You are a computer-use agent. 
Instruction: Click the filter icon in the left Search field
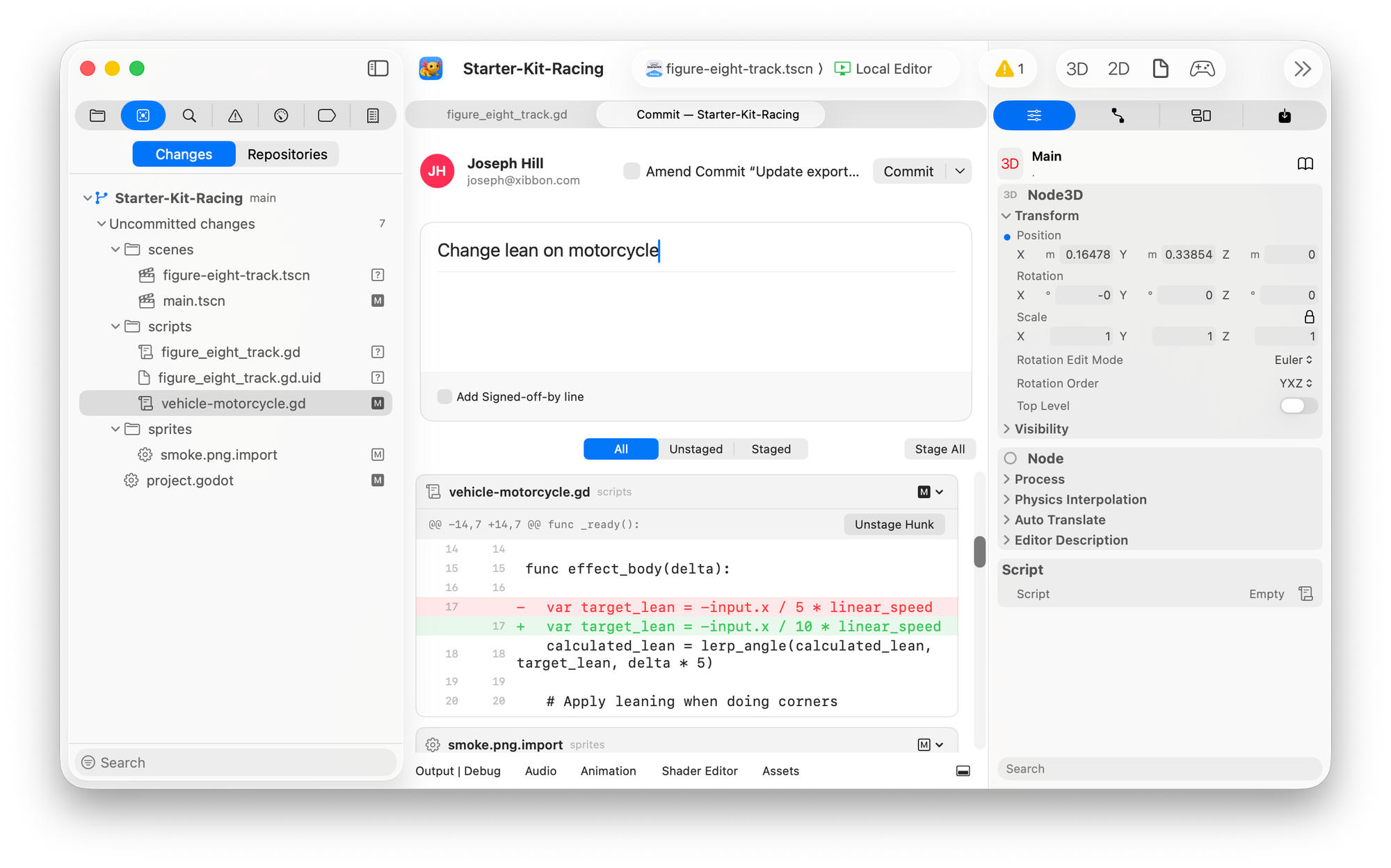[x=88, y=762]
